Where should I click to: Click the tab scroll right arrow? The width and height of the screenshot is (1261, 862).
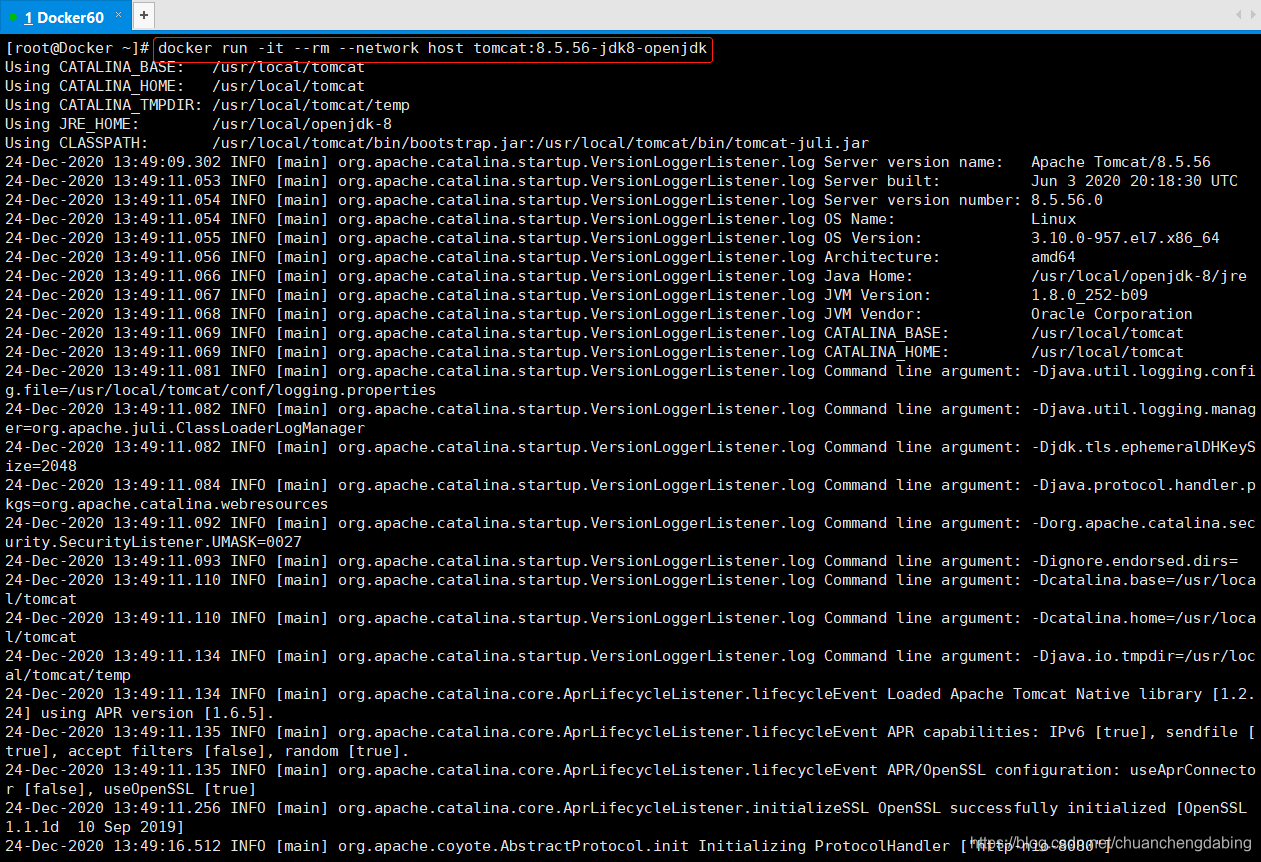point(1252,14)
